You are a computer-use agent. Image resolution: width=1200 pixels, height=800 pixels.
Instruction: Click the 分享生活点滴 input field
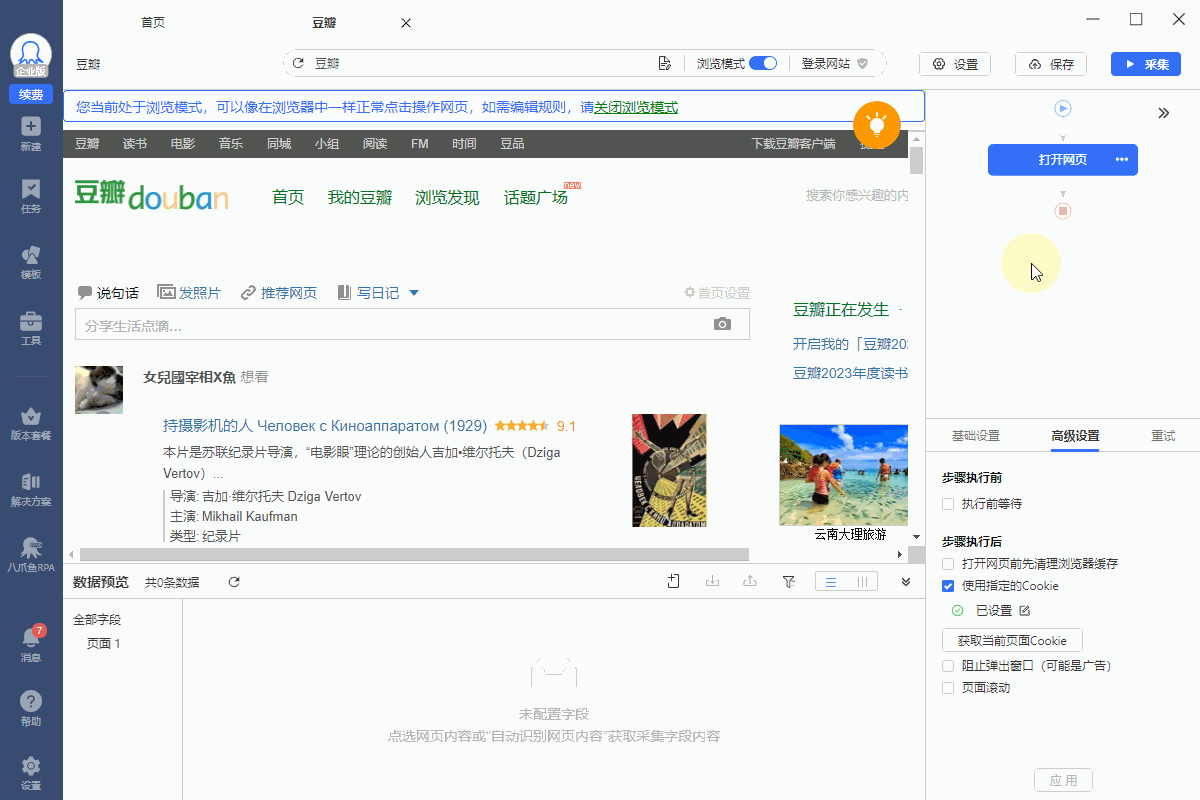coord(412,325)
